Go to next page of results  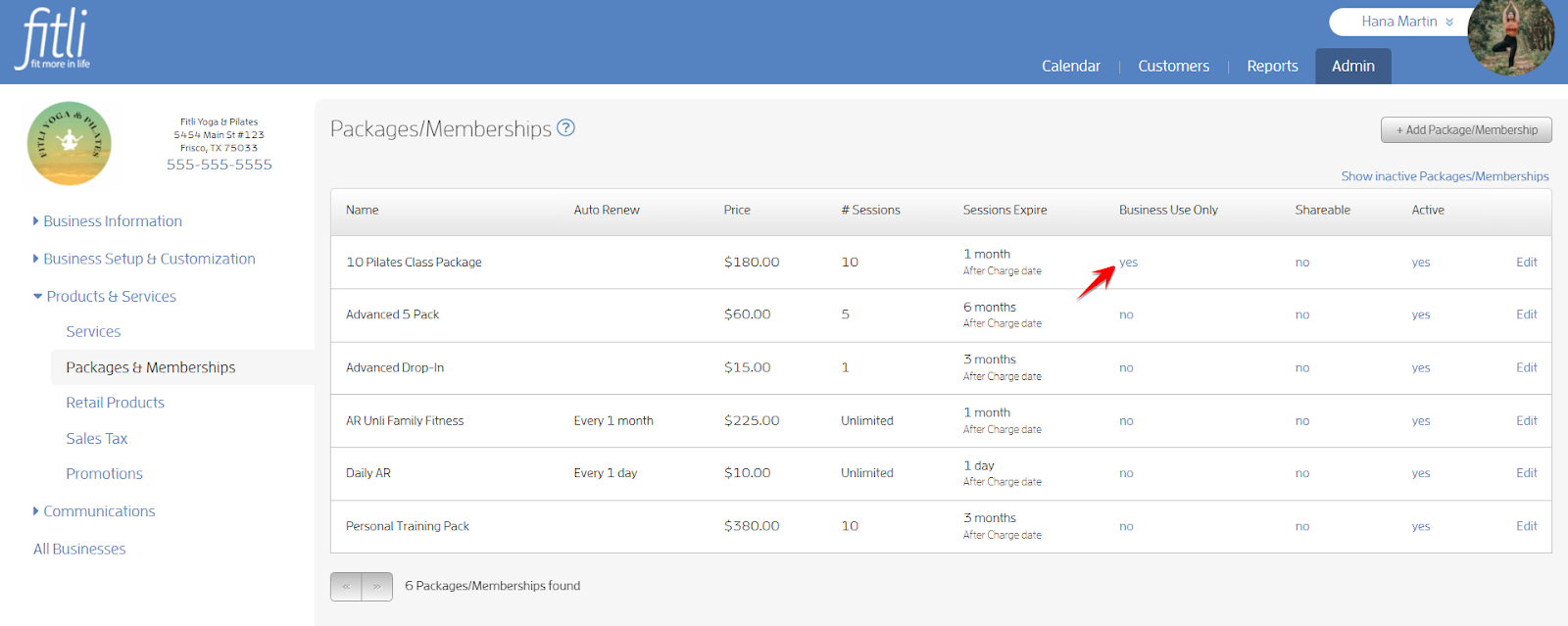[377, 587]
